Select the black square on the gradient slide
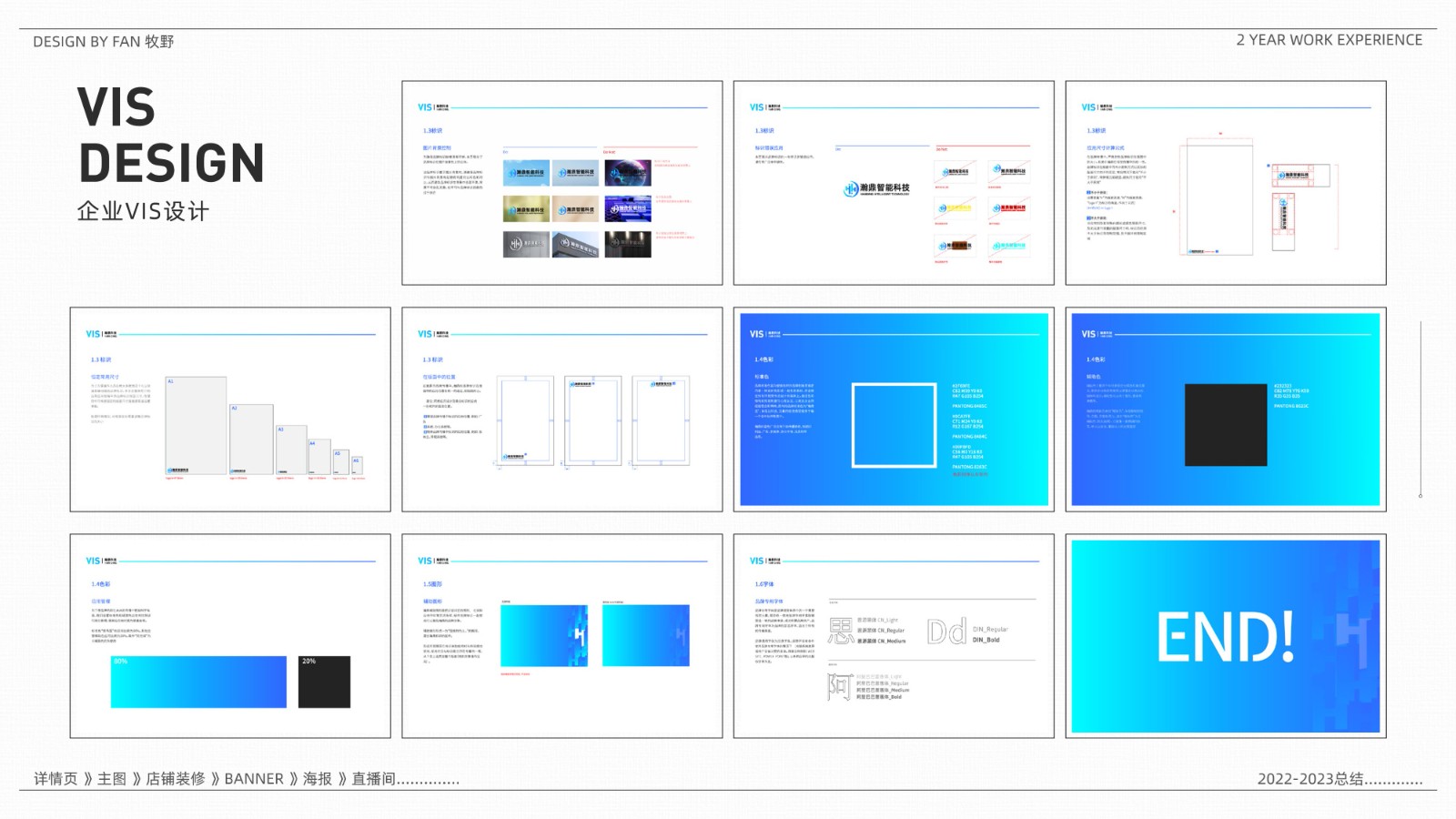 pos(1225,425)
